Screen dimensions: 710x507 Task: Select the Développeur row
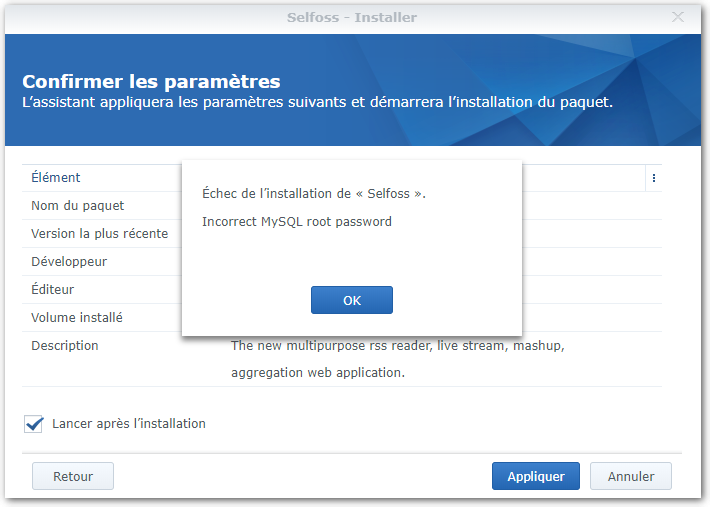[69, 262]
